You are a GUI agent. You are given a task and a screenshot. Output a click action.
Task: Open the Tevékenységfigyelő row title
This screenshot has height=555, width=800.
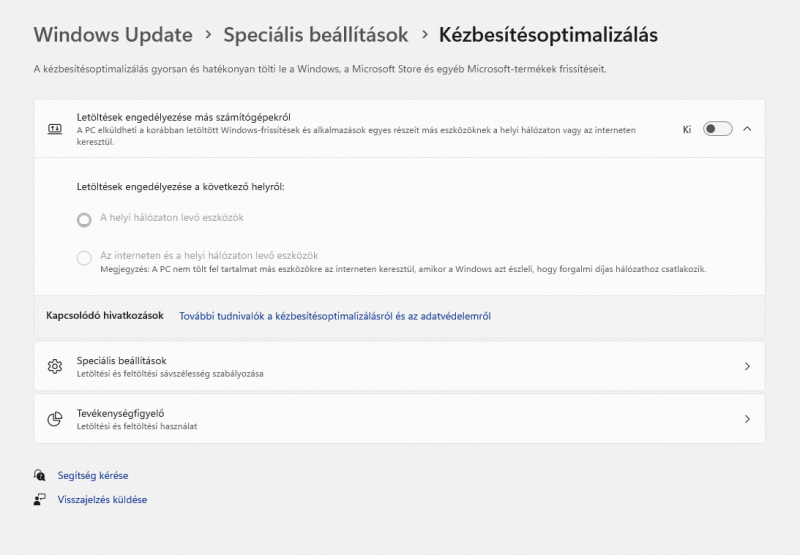[120, 413]
